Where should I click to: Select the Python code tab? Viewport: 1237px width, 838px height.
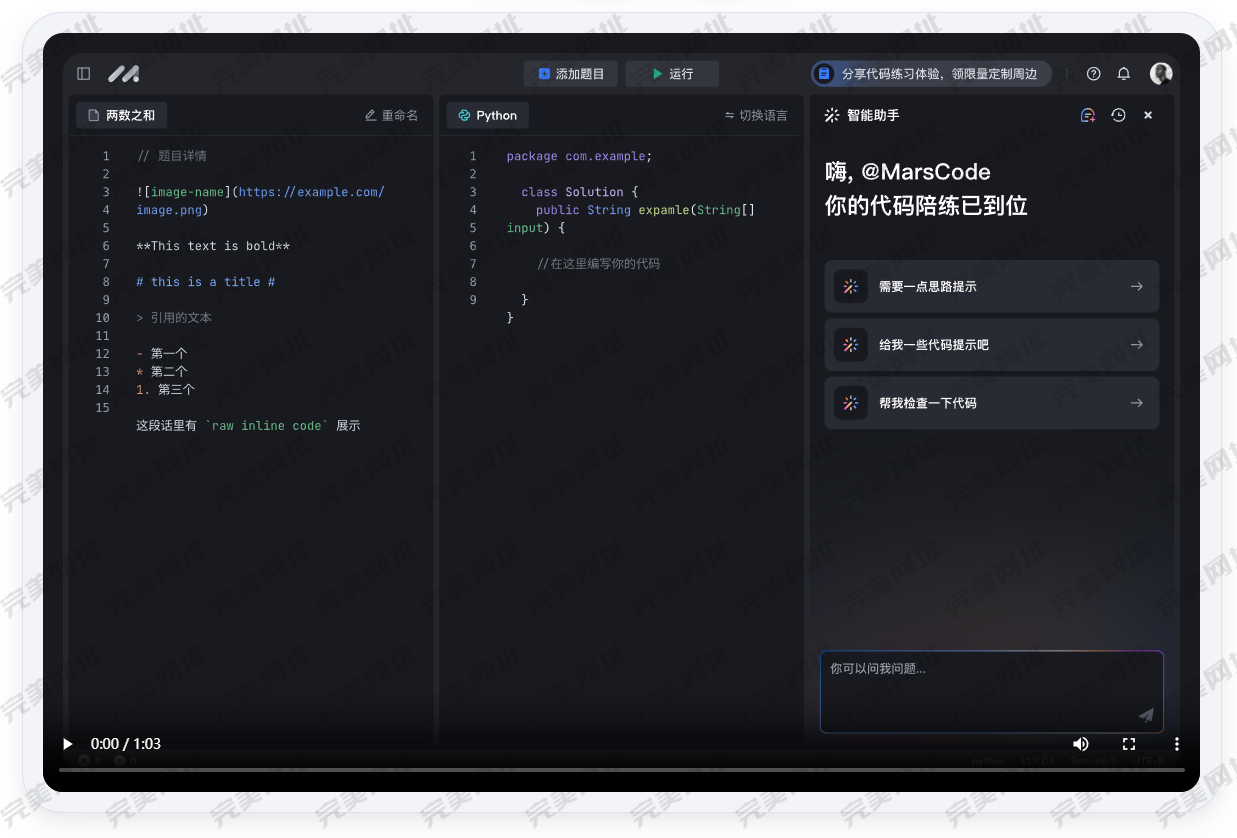(x=487, y=115)
